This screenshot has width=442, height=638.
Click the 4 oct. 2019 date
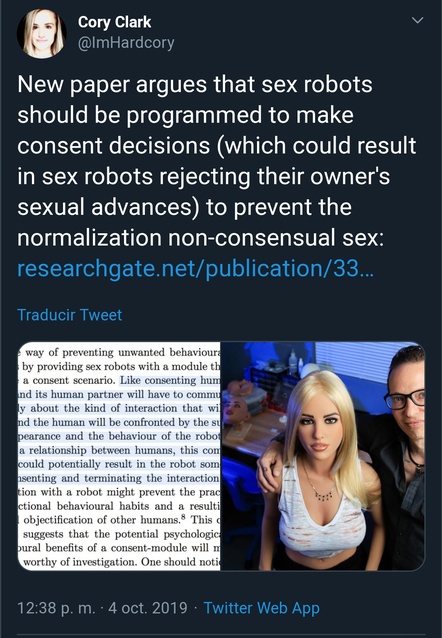[x=148, y=608]
